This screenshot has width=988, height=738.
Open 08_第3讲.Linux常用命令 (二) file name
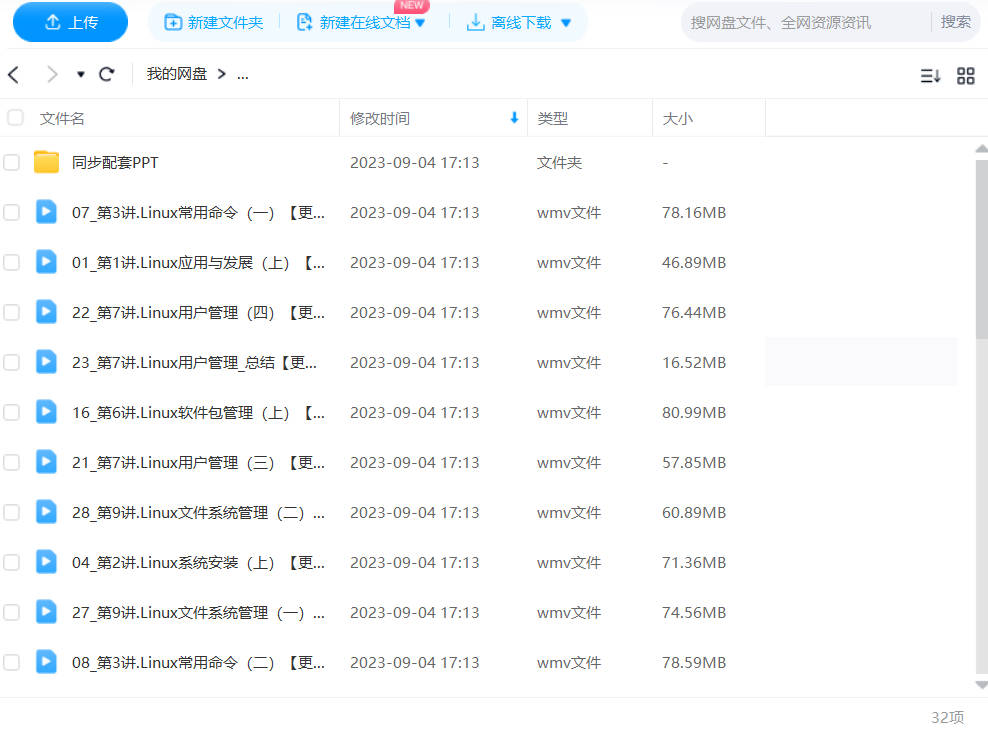198,662
